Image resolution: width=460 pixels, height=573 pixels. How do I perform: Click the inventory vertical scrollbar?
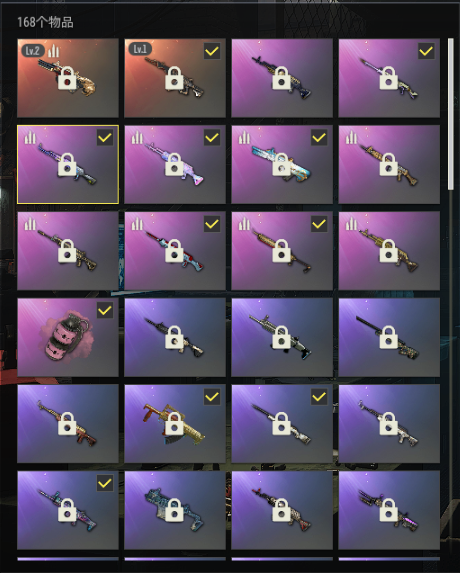tap(451, 114)
